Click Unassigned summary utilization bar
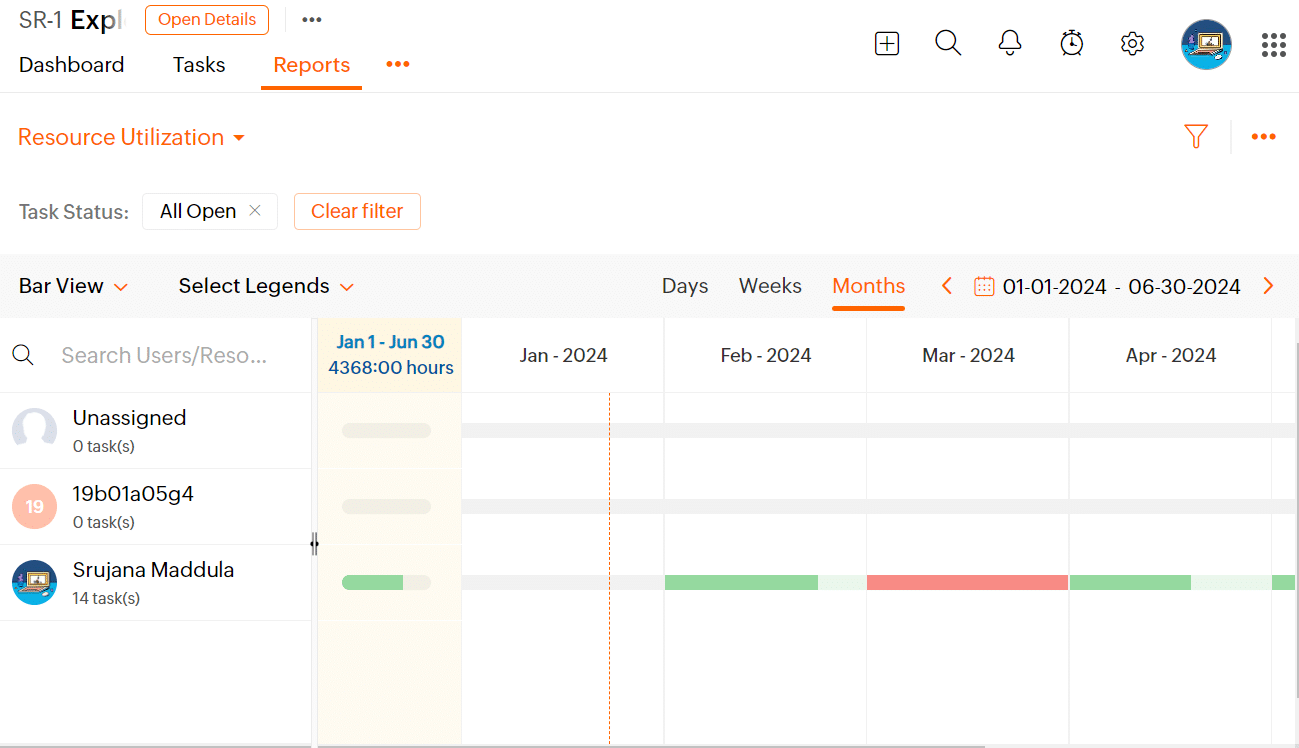 point(386,430)
